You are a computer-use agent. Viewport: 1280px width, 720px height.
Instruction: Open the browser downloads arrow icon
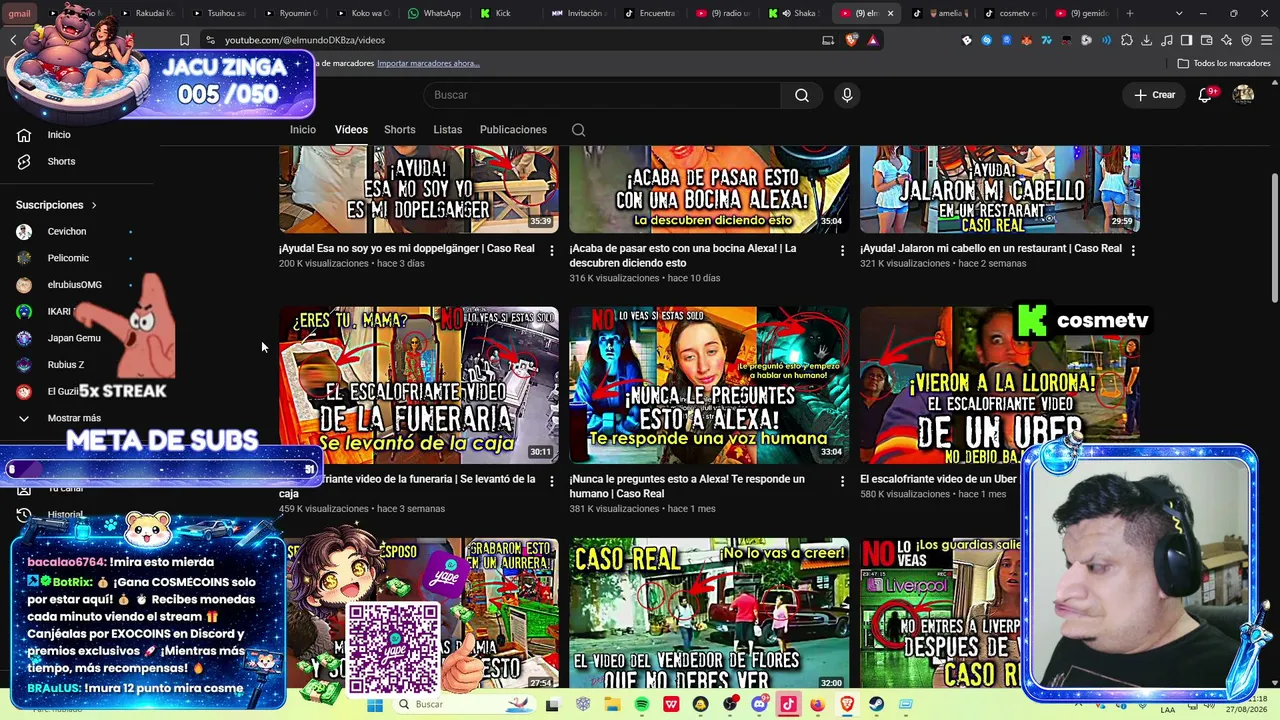(x=1146, y=40)
